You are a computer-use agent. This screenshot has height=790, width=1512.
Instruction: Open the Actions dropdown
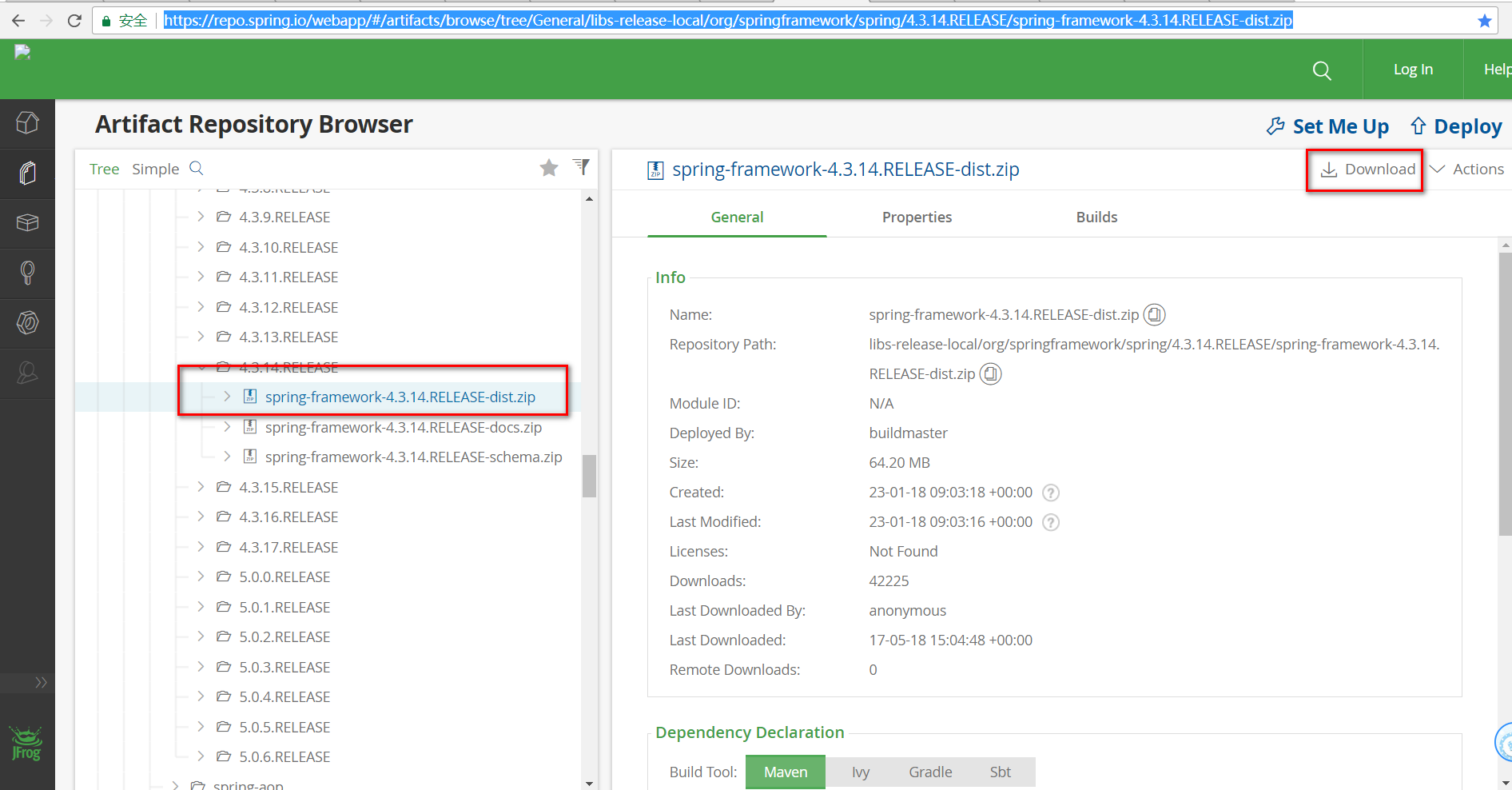tap(1466, 170)
